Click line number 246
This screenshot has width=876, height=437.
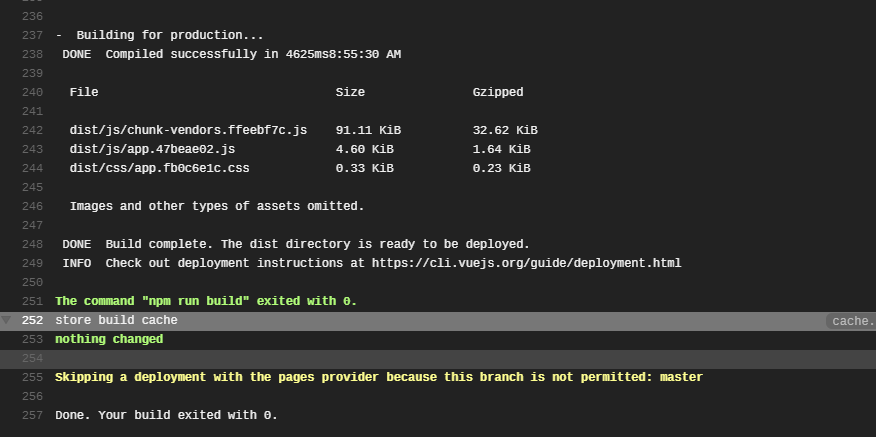(x=32, y=206)
